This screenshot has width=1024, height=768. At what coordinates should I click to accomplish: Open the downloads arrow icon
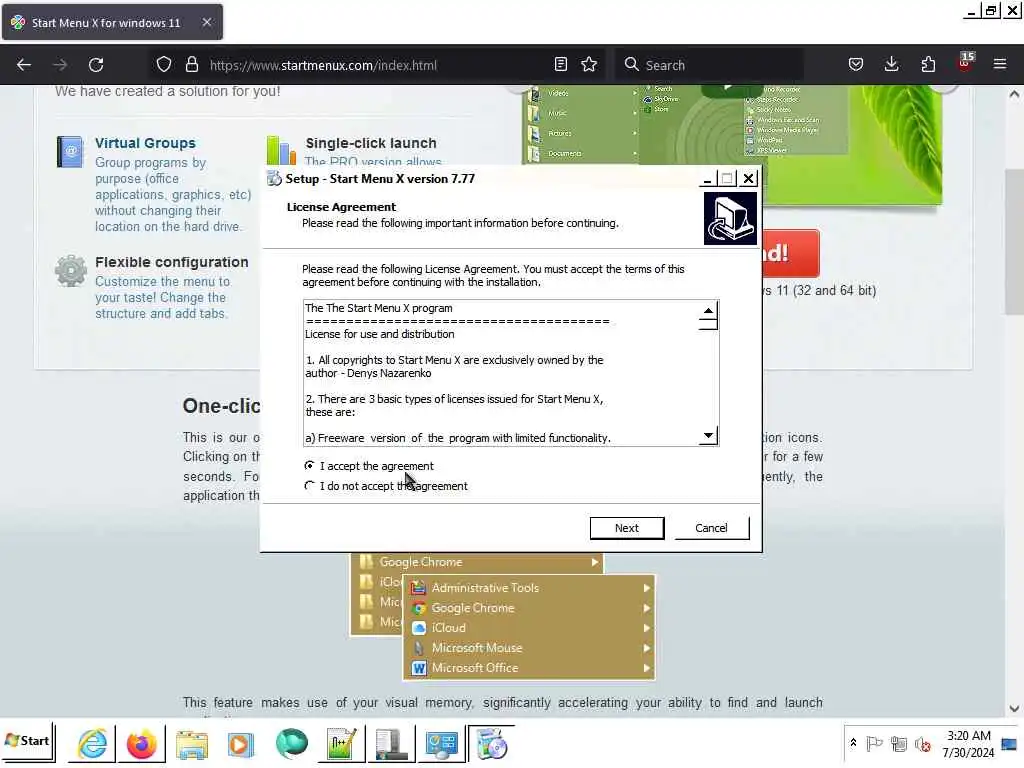(891, 64)
